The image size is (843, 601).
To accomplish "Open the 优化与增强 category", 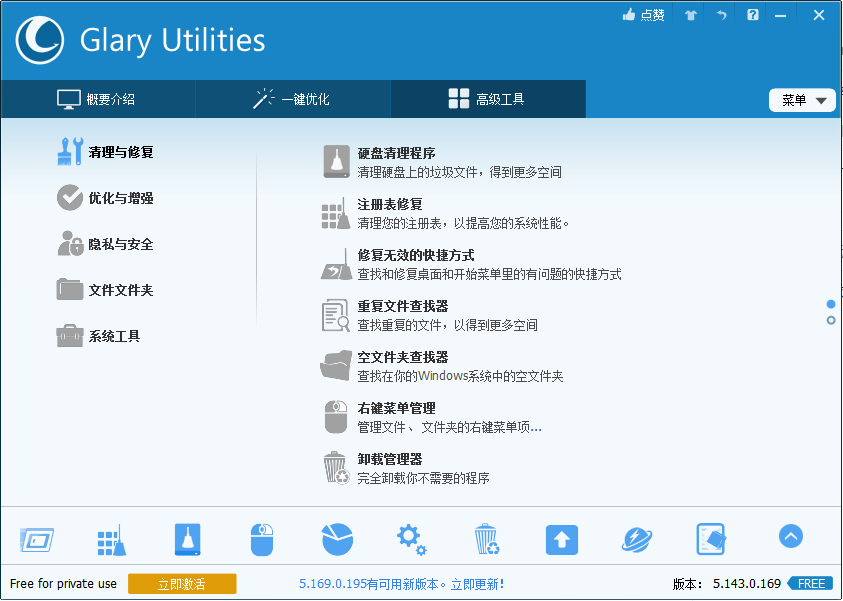I will click(105, 198).
